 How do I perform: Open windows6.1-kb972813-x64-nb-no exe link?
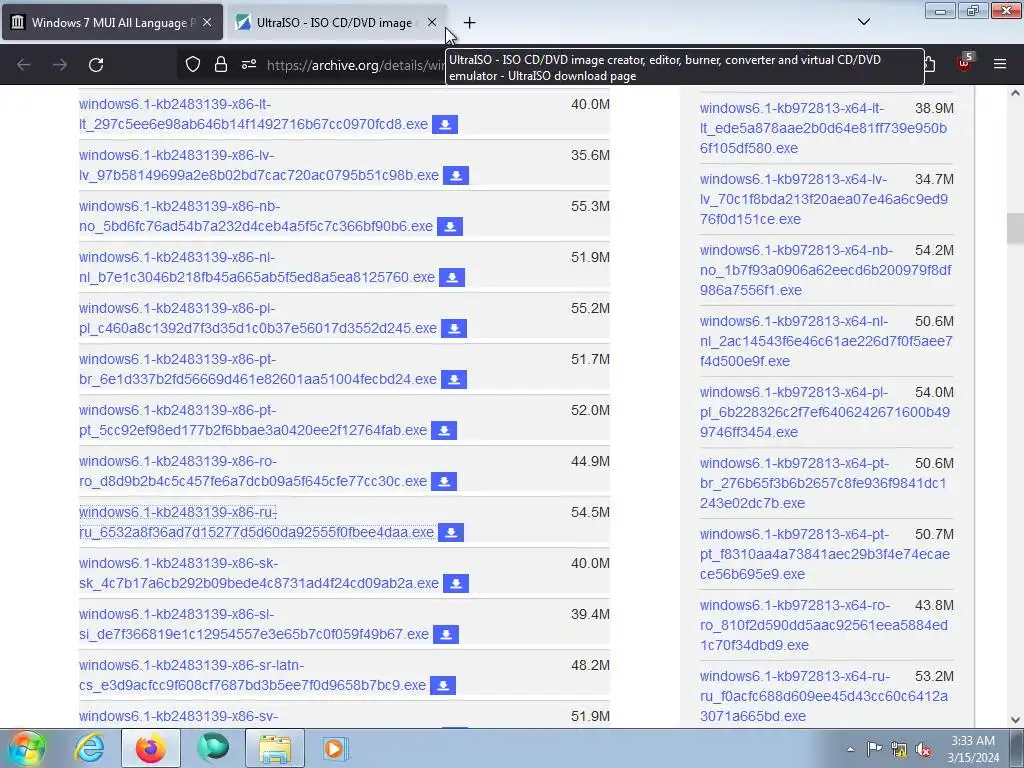pos(825,270)
